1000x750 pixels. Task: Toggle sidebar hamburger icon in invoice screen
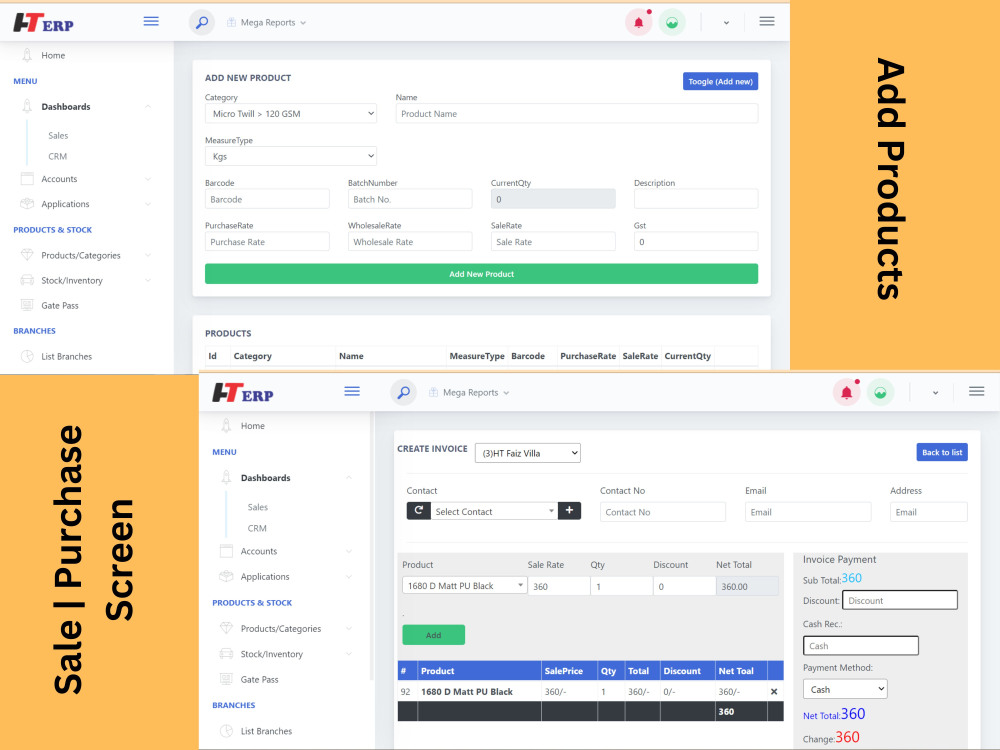[x=352, y=392]
